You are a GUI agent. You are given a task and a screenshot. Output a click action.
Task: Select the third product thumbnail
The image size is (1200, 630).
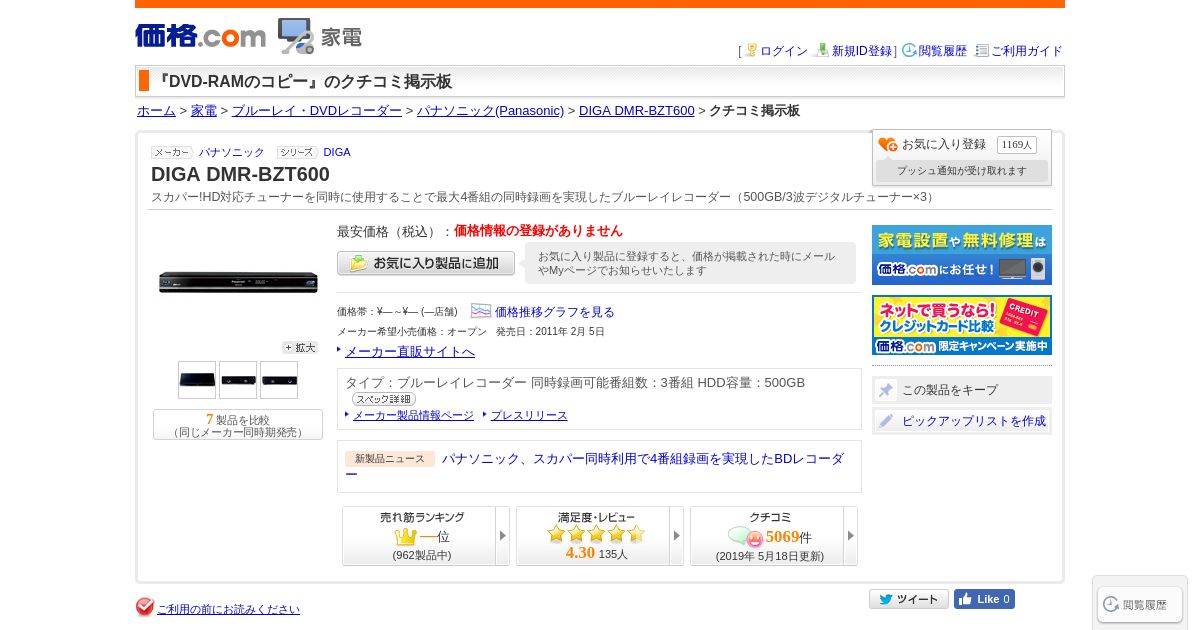click(279, 380)
